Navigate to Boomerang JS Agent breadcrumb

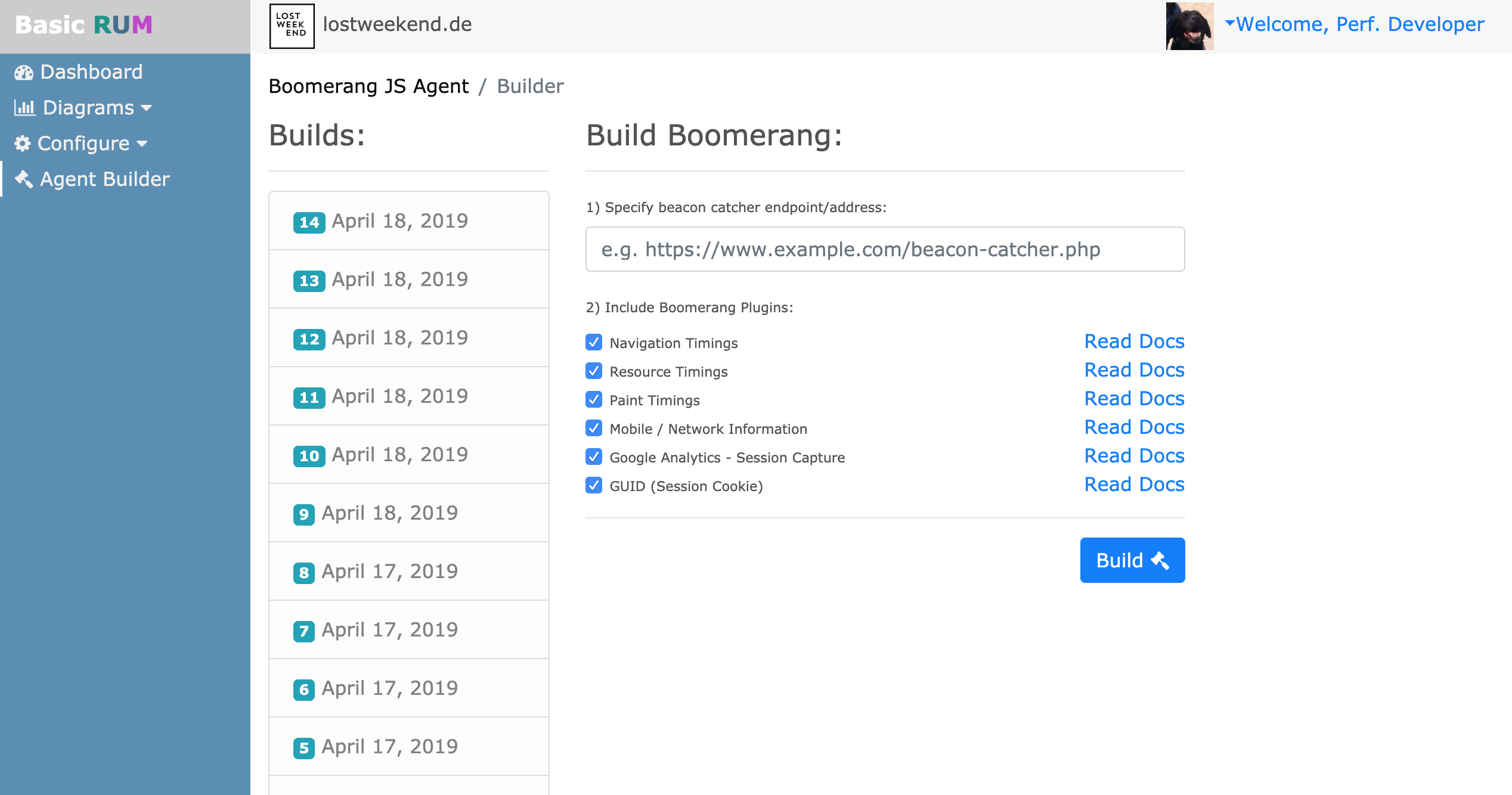368,86
